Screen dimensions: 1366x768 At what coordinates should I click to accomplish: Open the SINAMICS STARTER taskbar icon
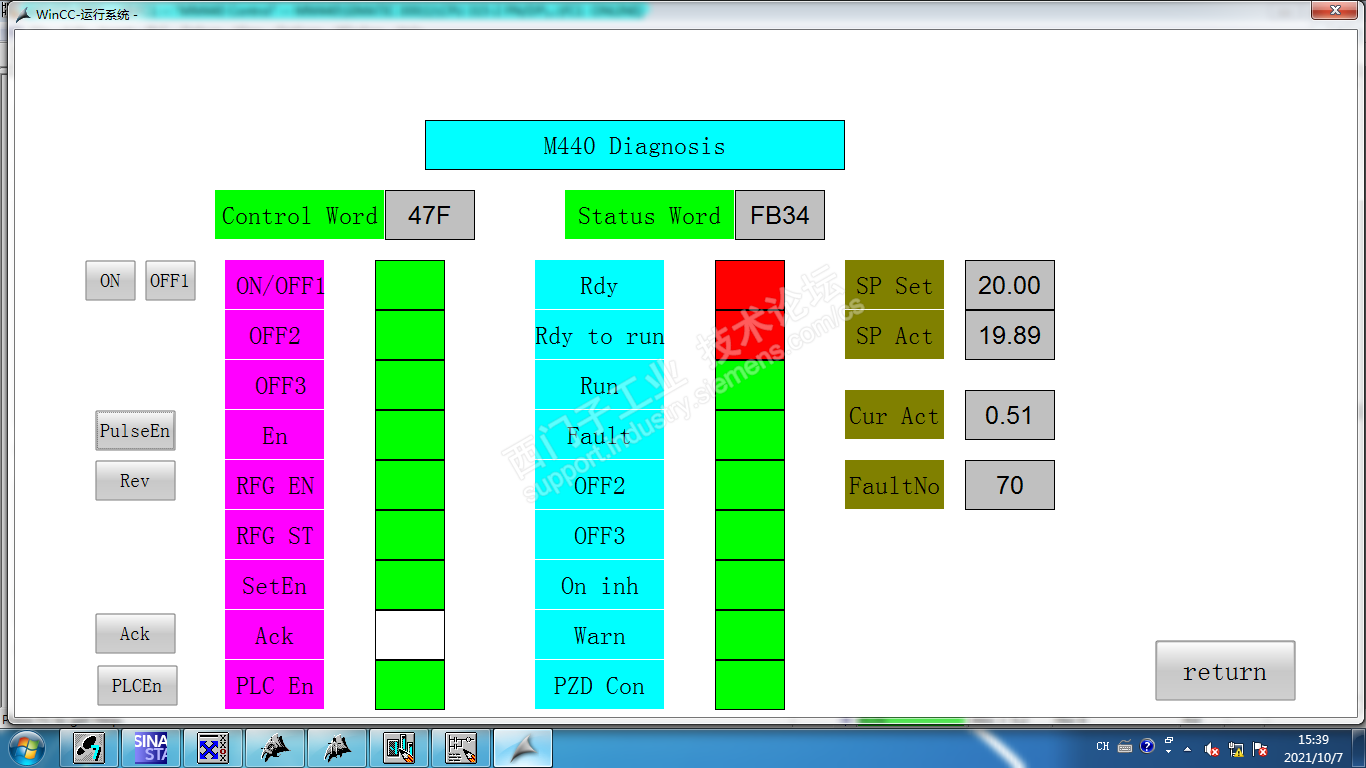coord(151,748)
